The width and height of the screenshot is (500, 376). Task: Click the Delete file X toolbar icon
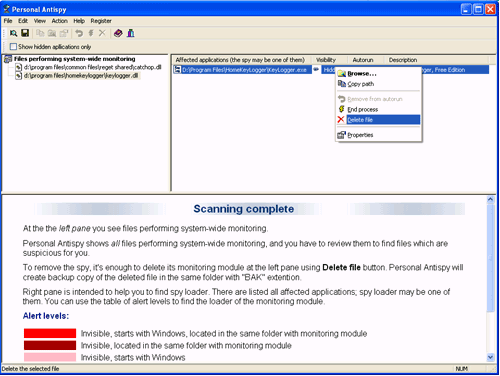point(102,33)
